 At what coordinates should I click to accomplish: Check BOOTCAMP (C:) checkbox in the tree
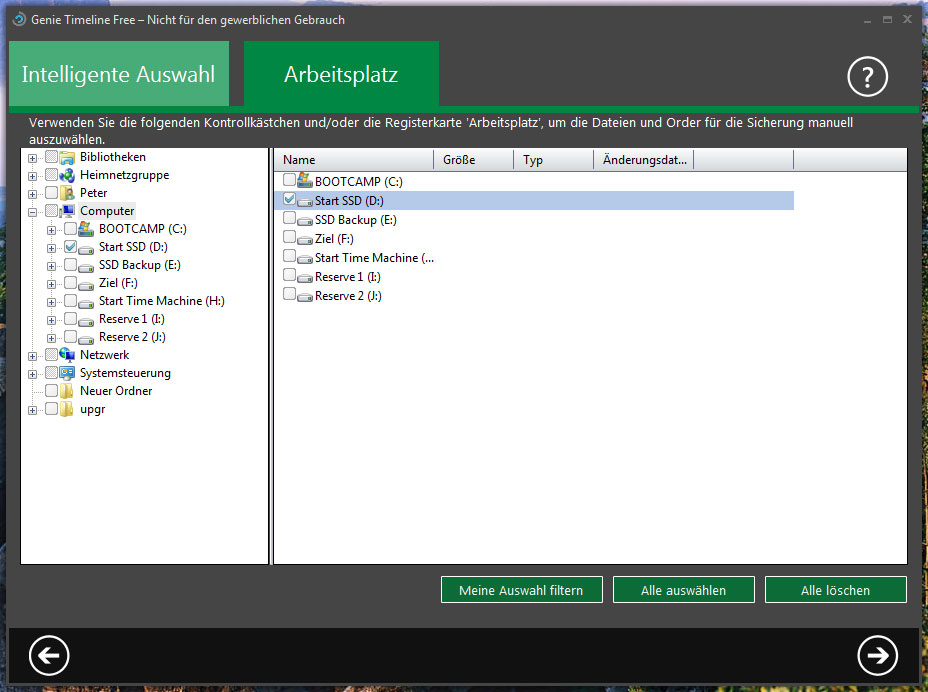tap(70, 228)
